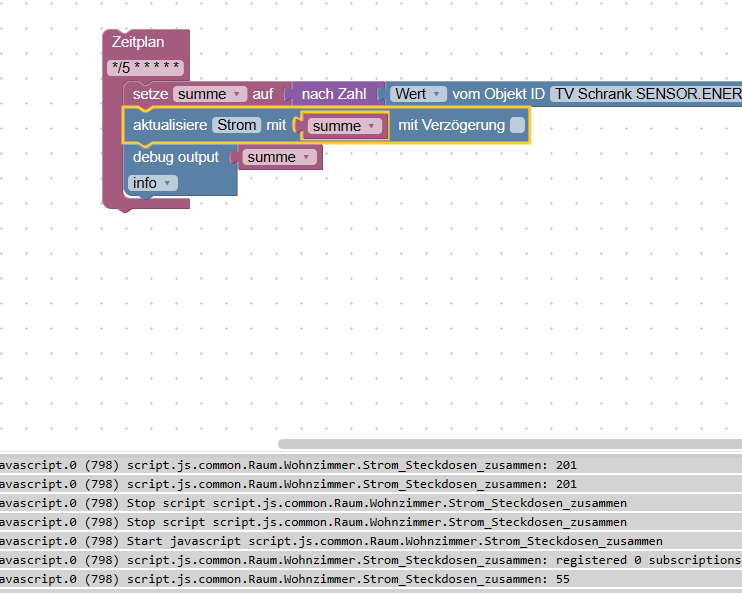
Task: Click the second Stop script log entry
Action: point(371,522)
